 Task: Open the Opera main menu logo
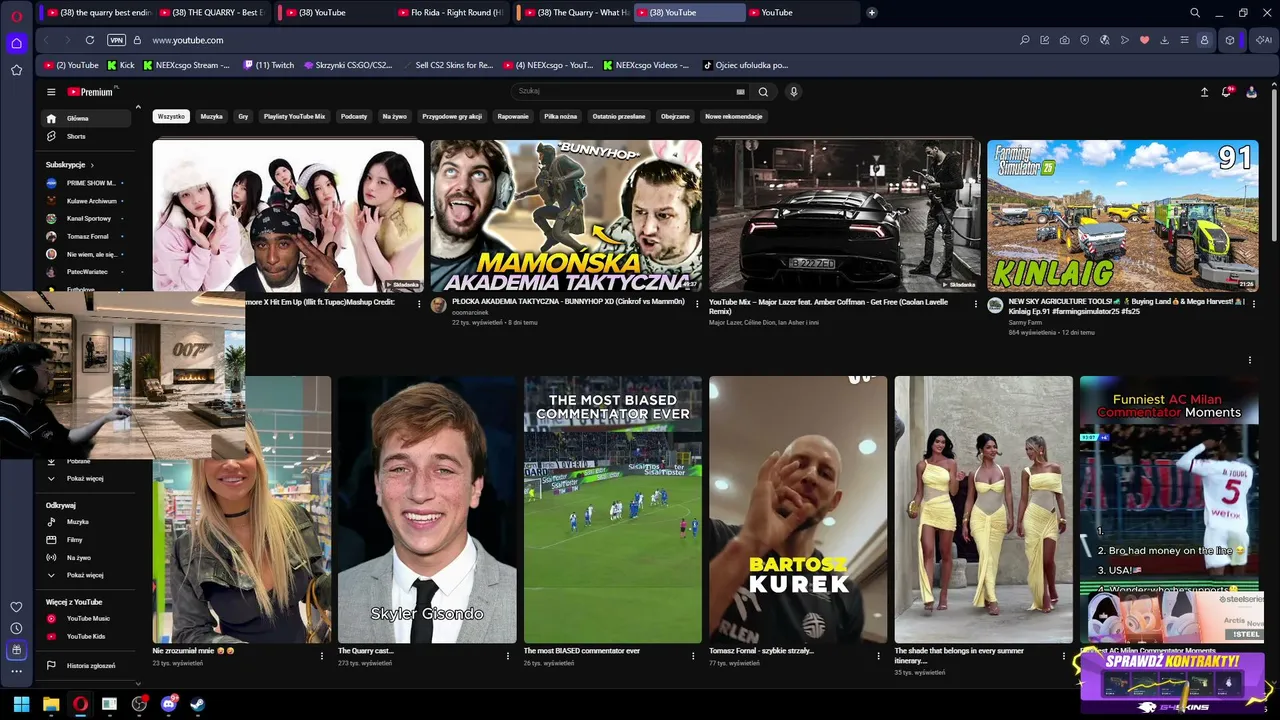pyautogui.click(x=16, y=16)
